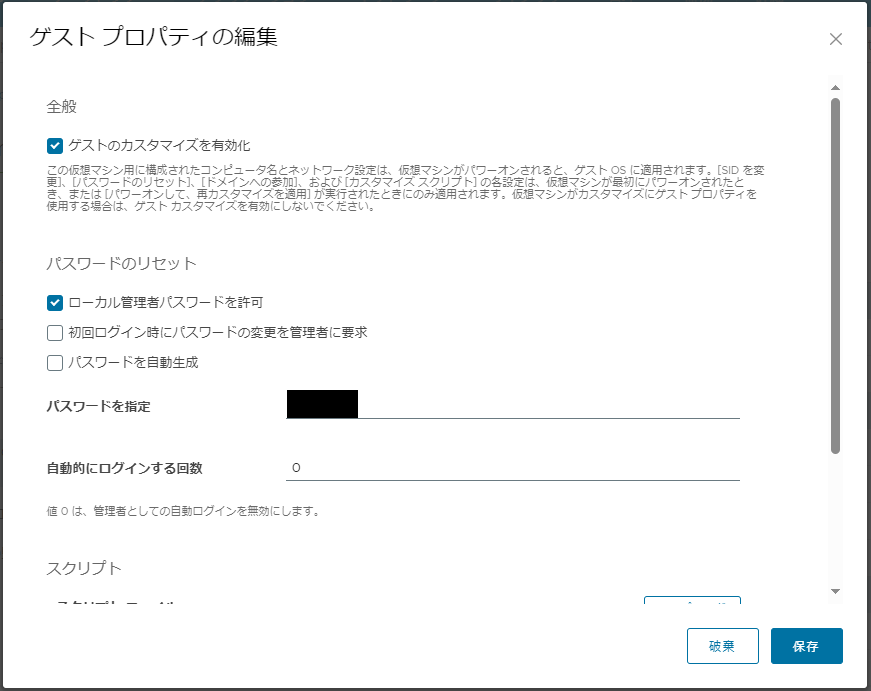Close the dialog using the X
Screen dimensions: 871x691
[x=836, y=39]
